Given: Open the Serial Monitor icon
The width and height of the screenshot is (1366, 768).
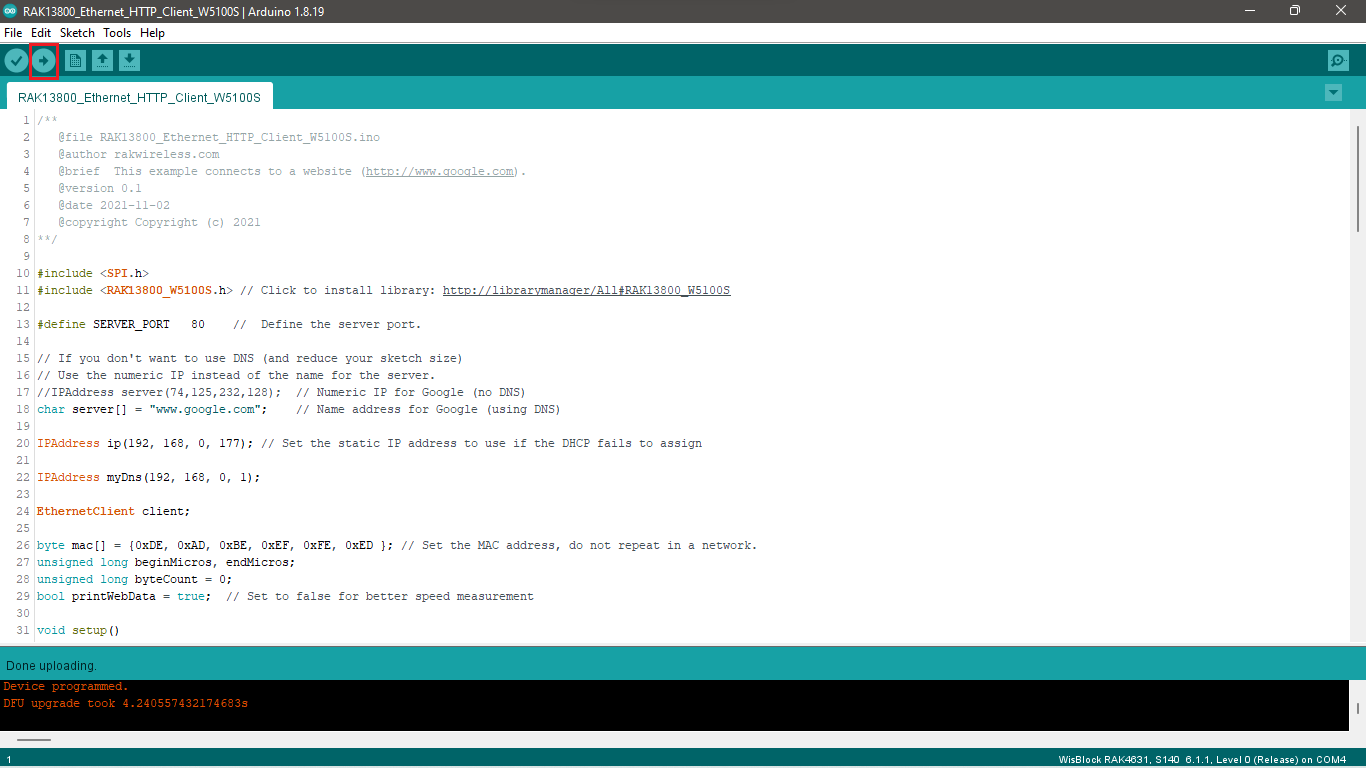Looking at the screenshot, I should click(x=1338, y=61).
